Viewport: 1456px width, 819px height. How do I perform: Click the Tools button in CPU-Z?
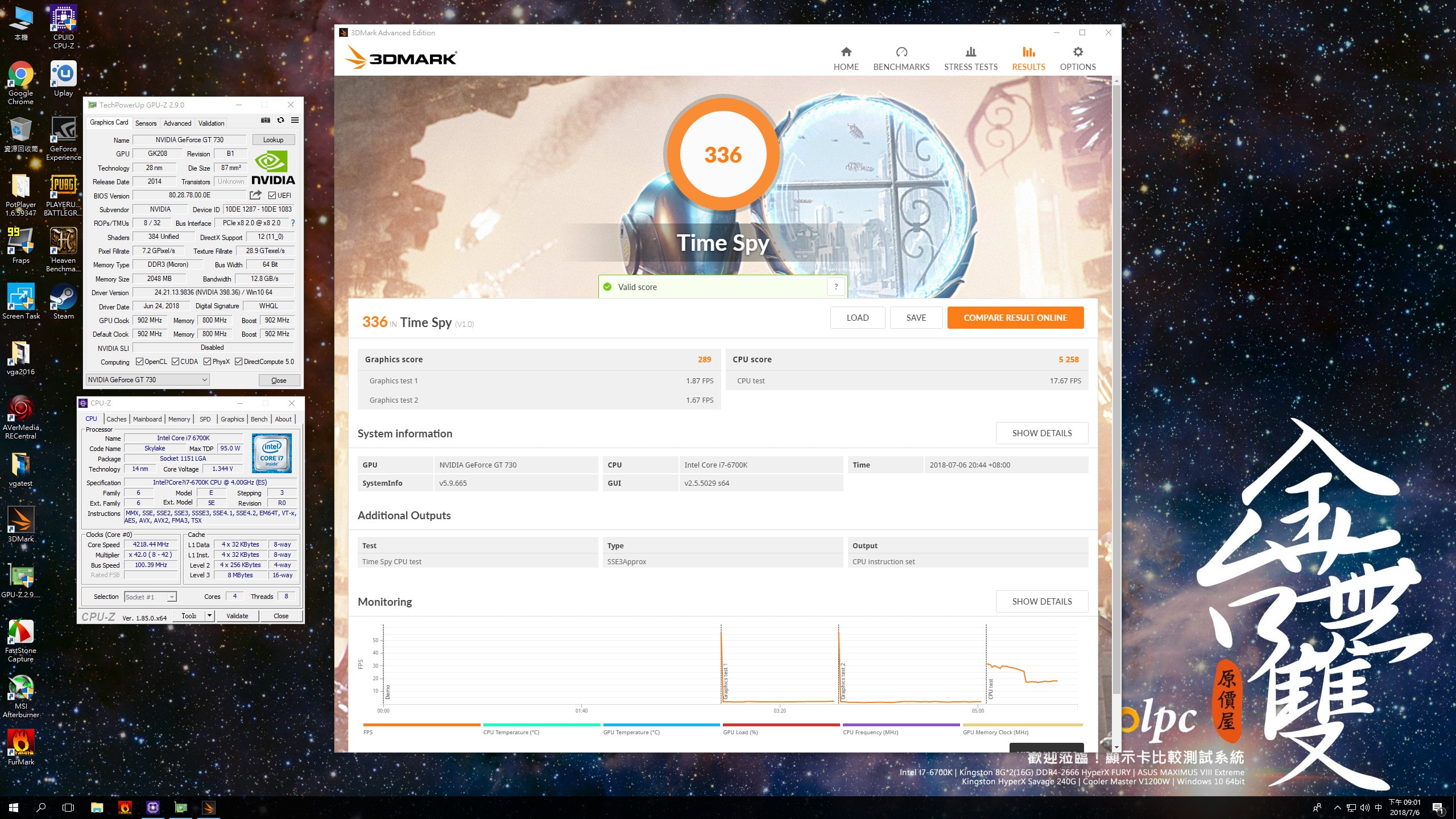pos(189,616)
